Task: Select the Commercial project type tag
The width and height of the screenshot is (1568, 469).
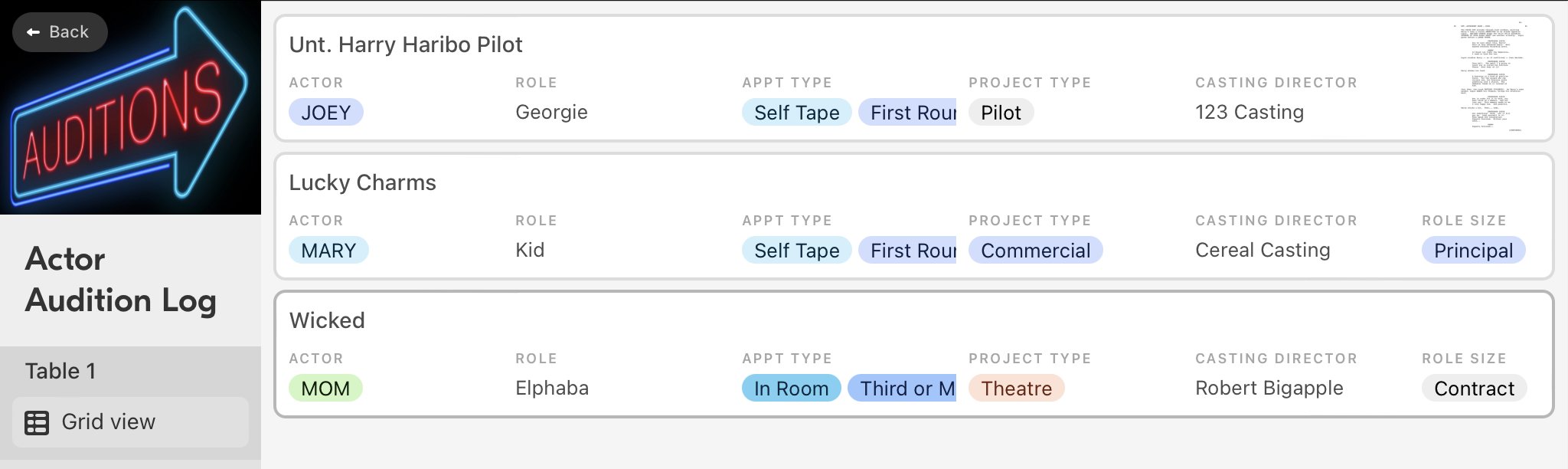Action: point(1035,251)
